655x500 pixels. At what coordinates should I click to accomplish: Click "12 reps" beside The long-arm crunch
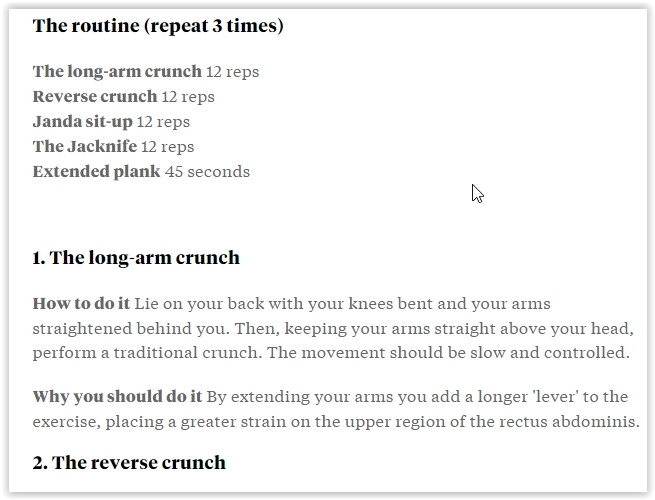coord(233,72)
